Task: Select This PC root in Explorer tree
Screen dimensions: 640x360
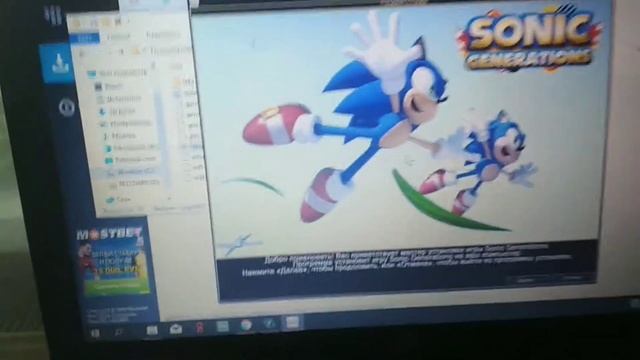Action: [x=117, y=74]
